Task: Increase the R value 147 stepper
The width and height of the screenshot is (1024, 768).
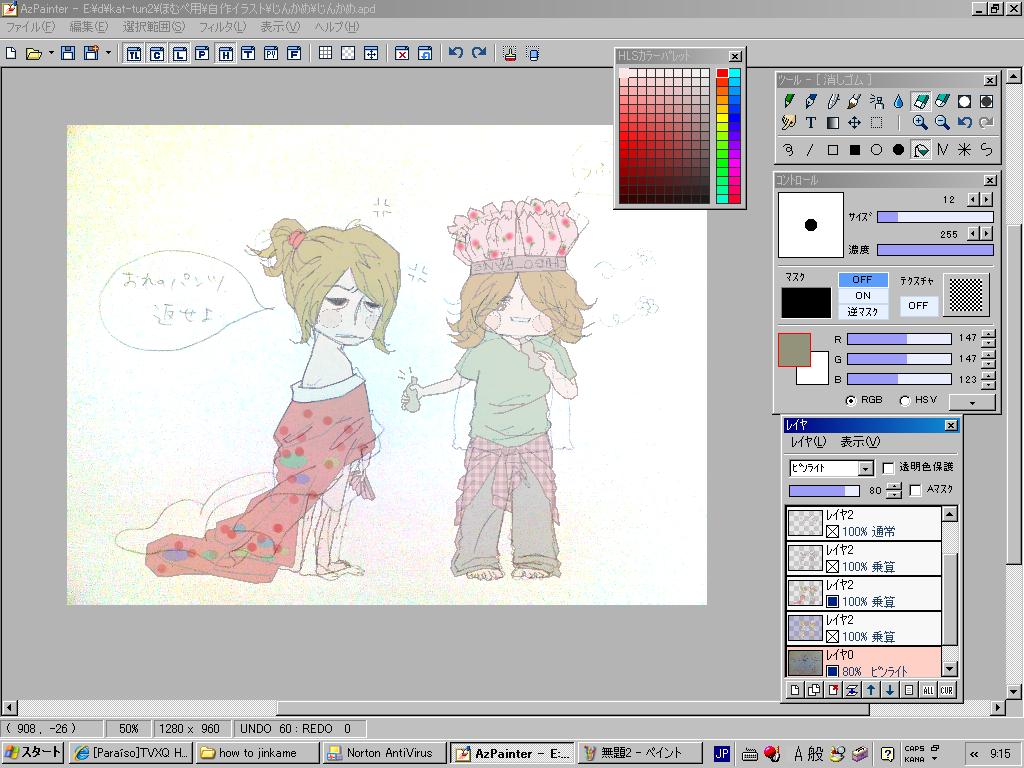Action: coord(989,334)
